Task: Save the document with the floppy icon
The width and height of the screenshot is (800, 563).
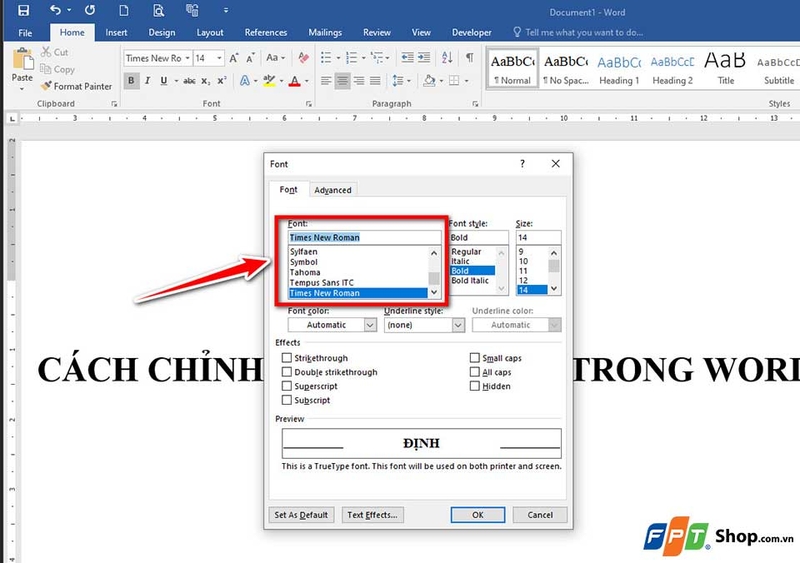Action: click(x=23, y=10)
